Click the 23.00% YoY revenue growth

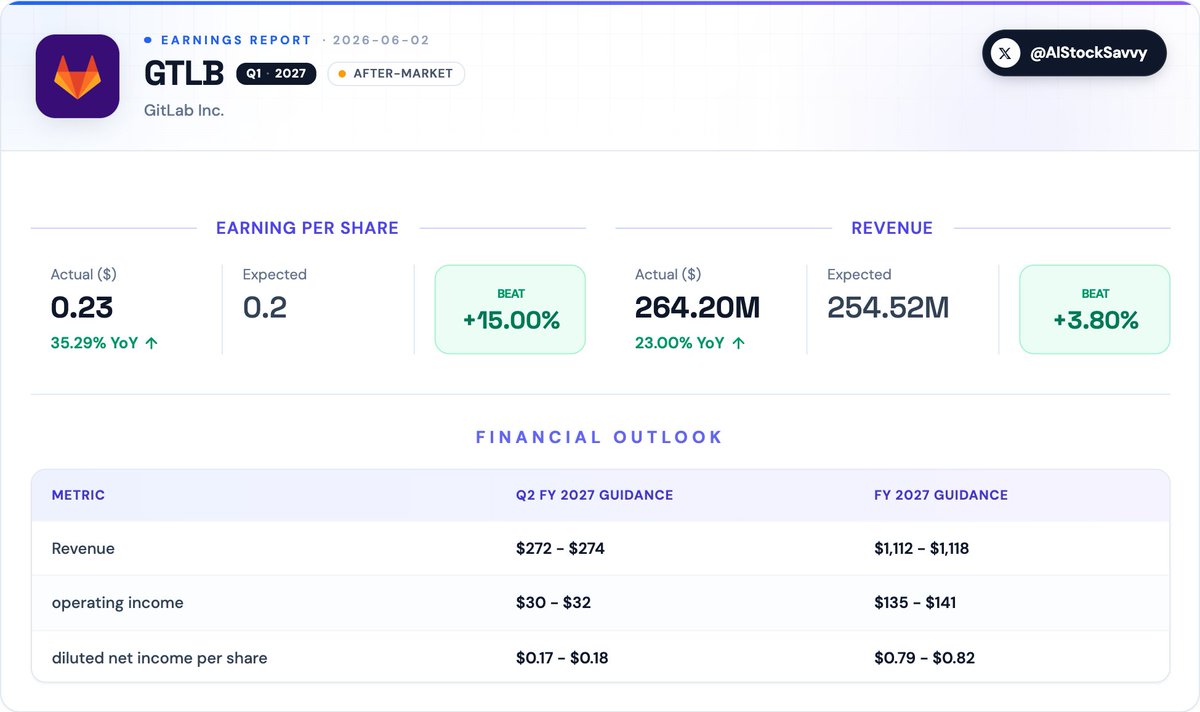[x=679, y=343]
